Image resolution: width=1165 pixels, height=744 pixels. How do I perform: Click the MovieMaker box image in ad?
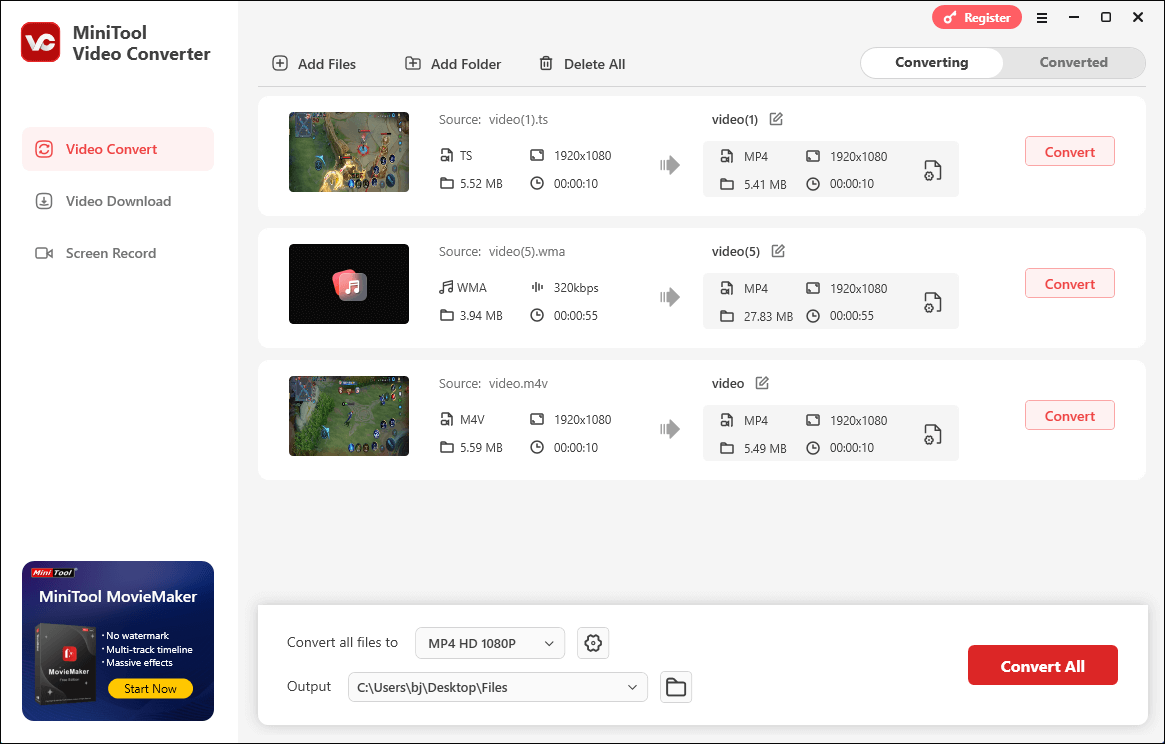[x=65, y=663]
